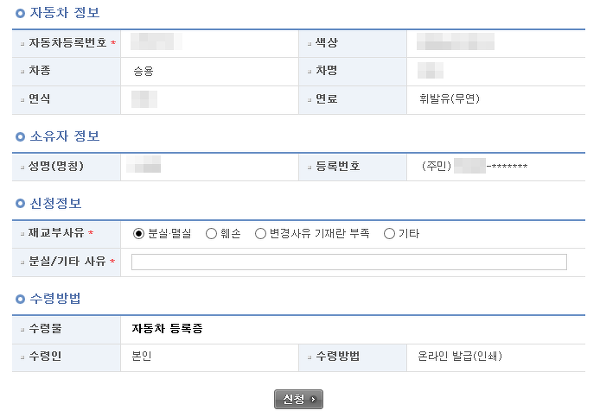Screen dimensions: 600x417
Task: Click the 승용 vehicle type value
Action: [143, 71]
